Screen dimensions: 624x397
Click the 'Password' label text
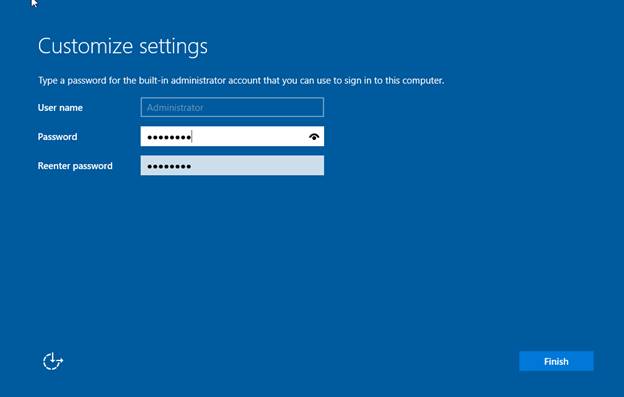tap(57, 137)
